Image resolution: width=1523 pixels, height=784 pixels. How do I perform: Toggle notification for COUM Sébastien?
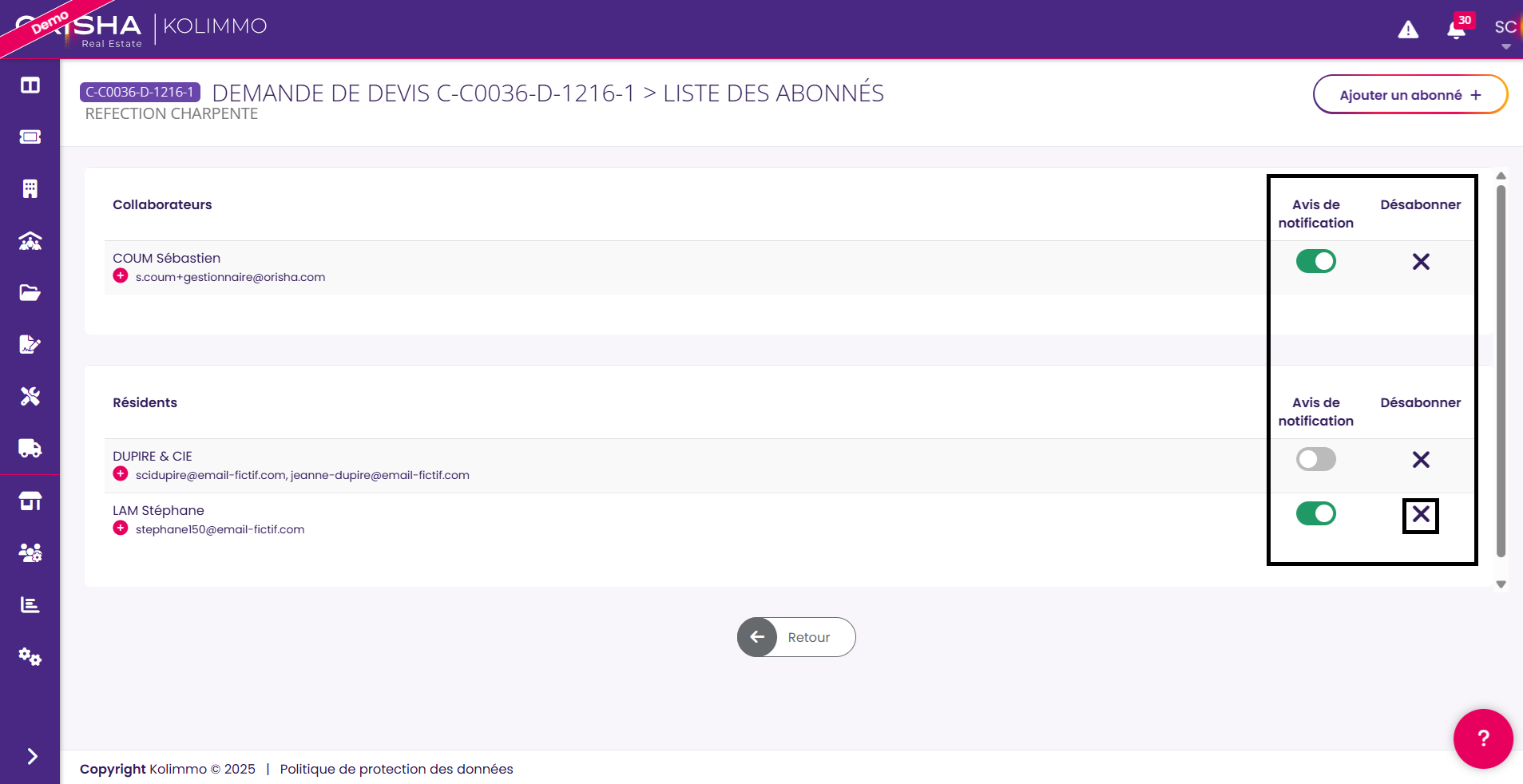click(x=1316, y=261)
